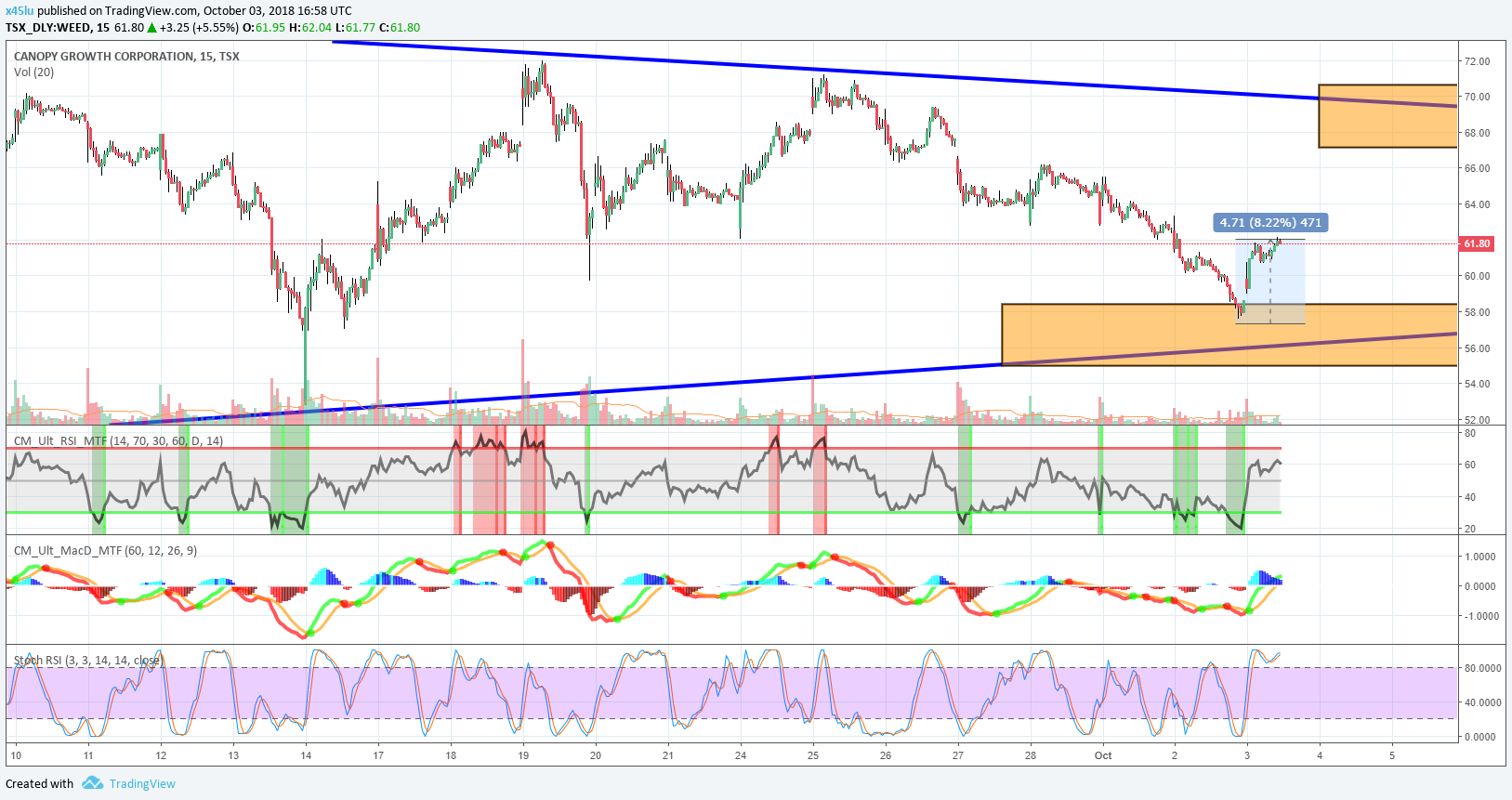Select the Vol (20) indicator label
The image size is (1512, 800).
click(x=33, y=72)
